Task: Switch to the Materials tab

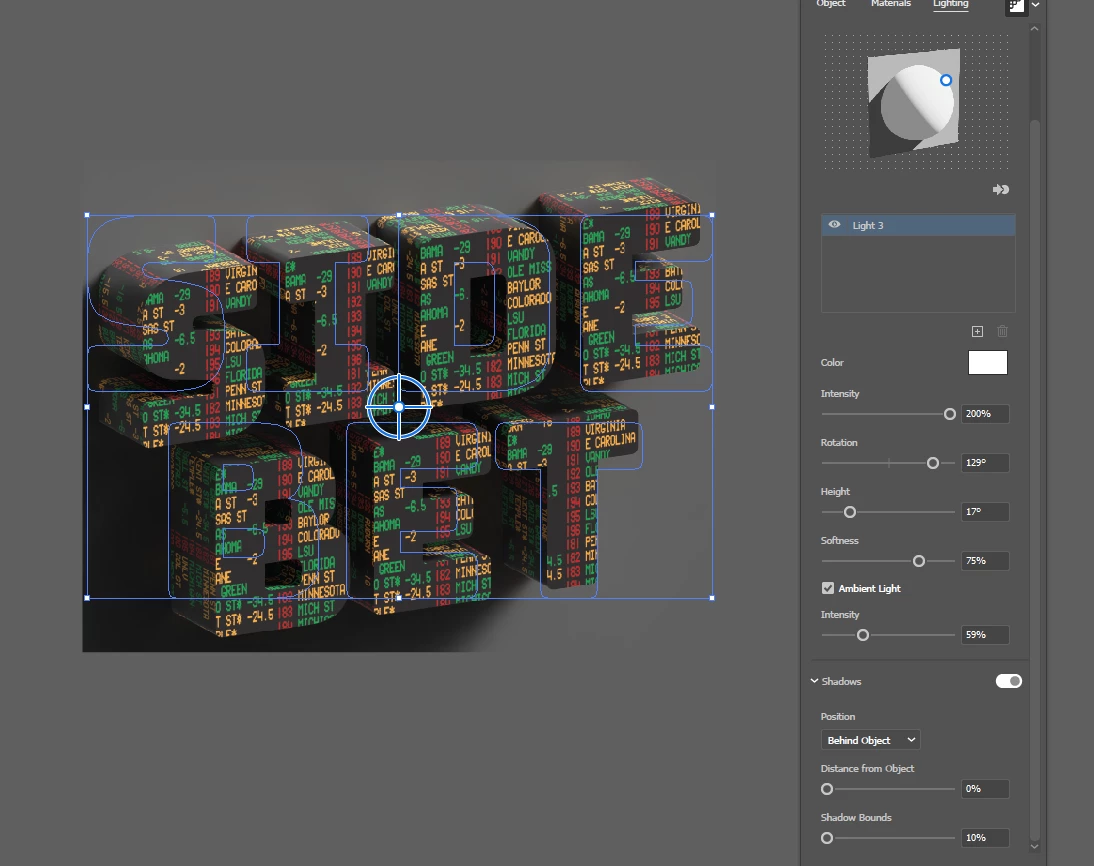Action: (890, 3)
